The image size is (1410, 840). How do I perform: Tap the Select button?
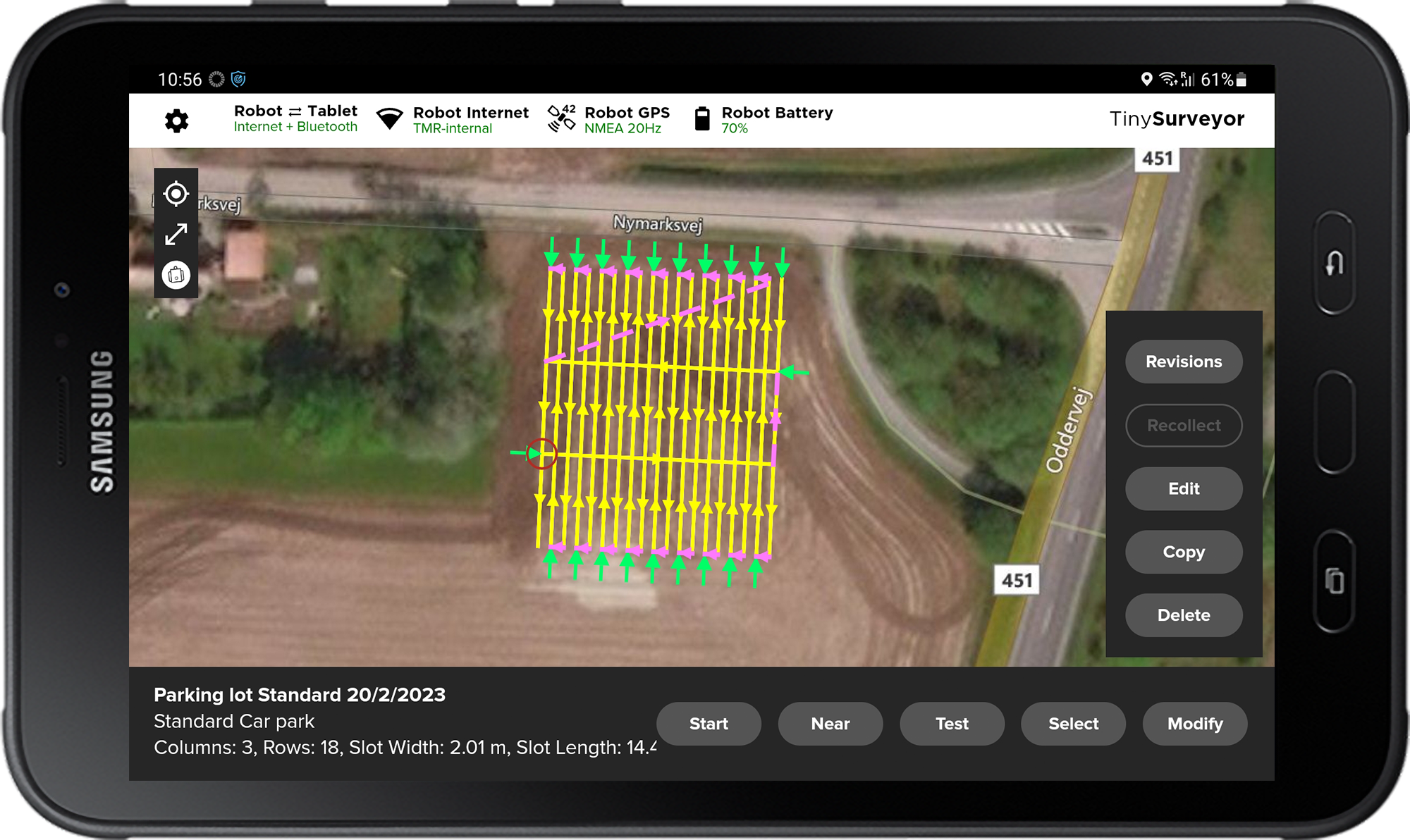tap(1073, 724)
